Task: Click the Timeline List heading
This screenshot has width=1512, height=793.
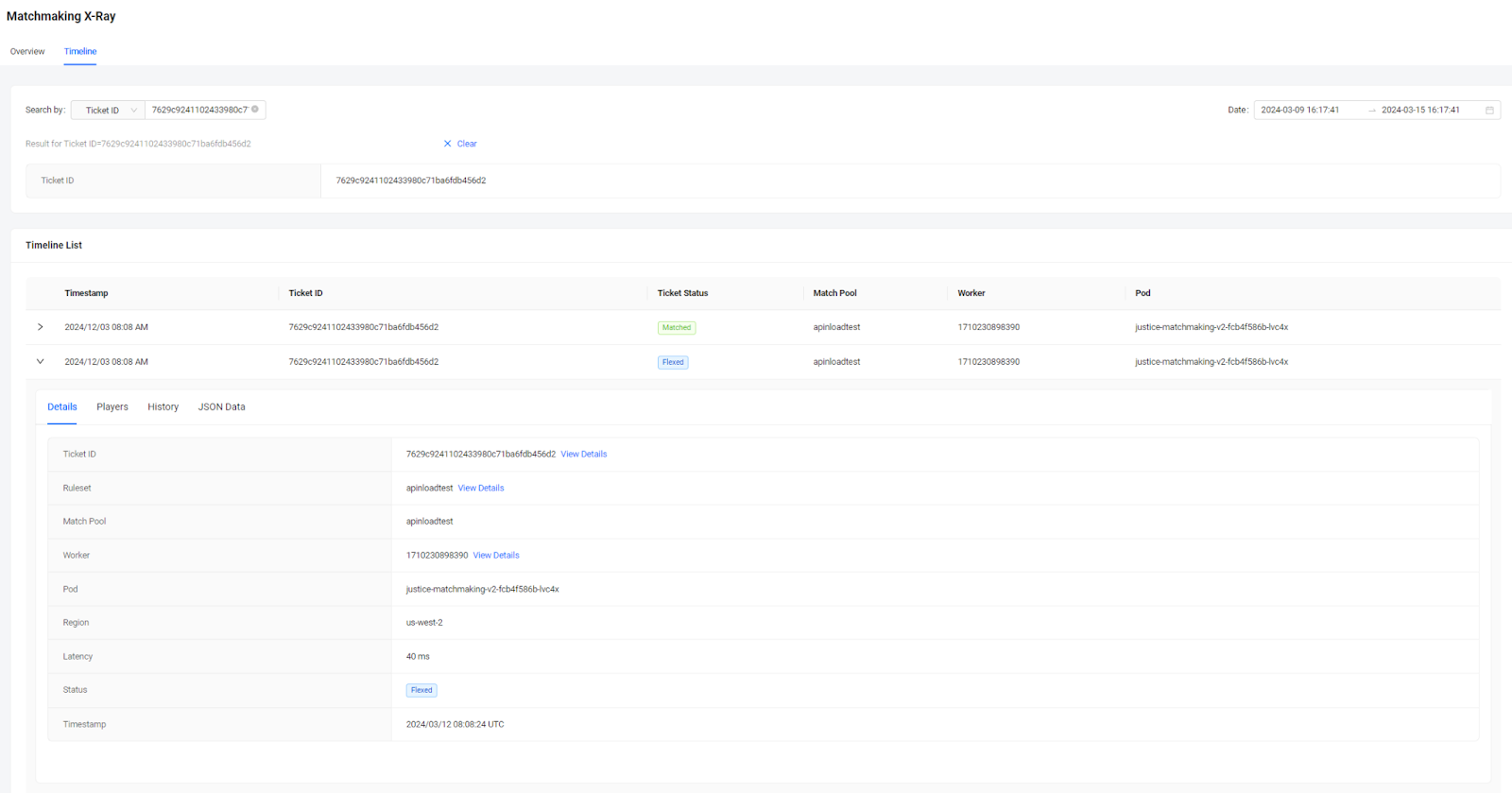Action: tap(54, 246)
